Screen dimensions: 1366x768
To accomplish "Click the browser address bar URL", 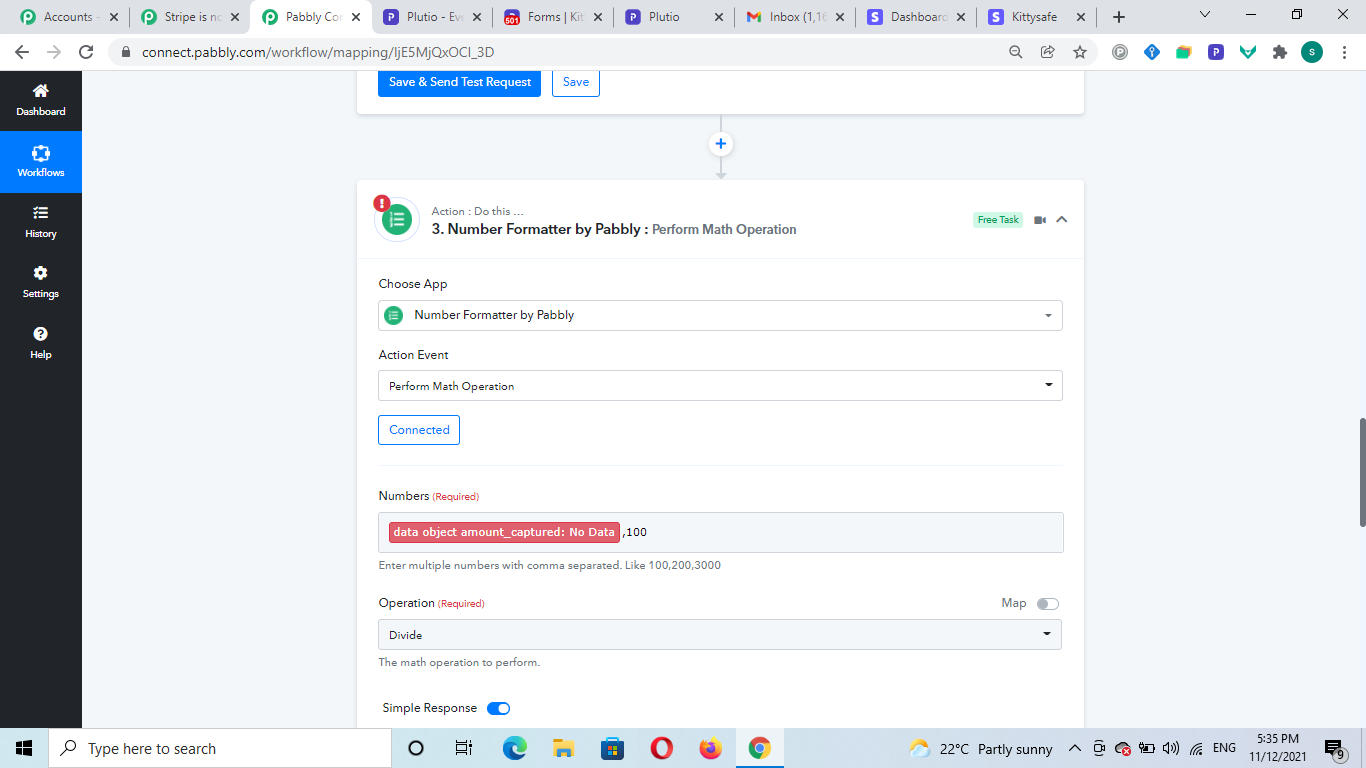I will 318,52.
